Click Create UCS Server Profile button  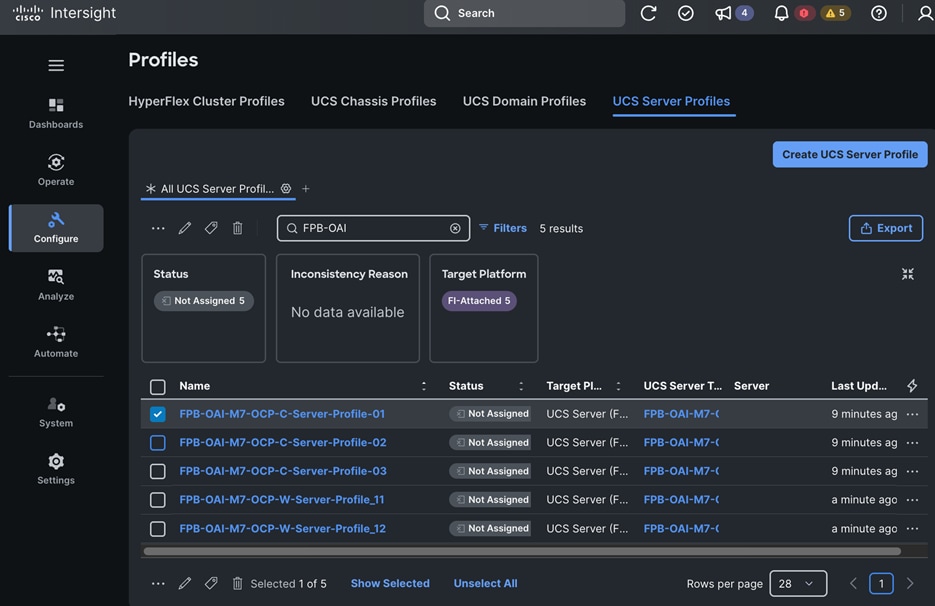850,154
